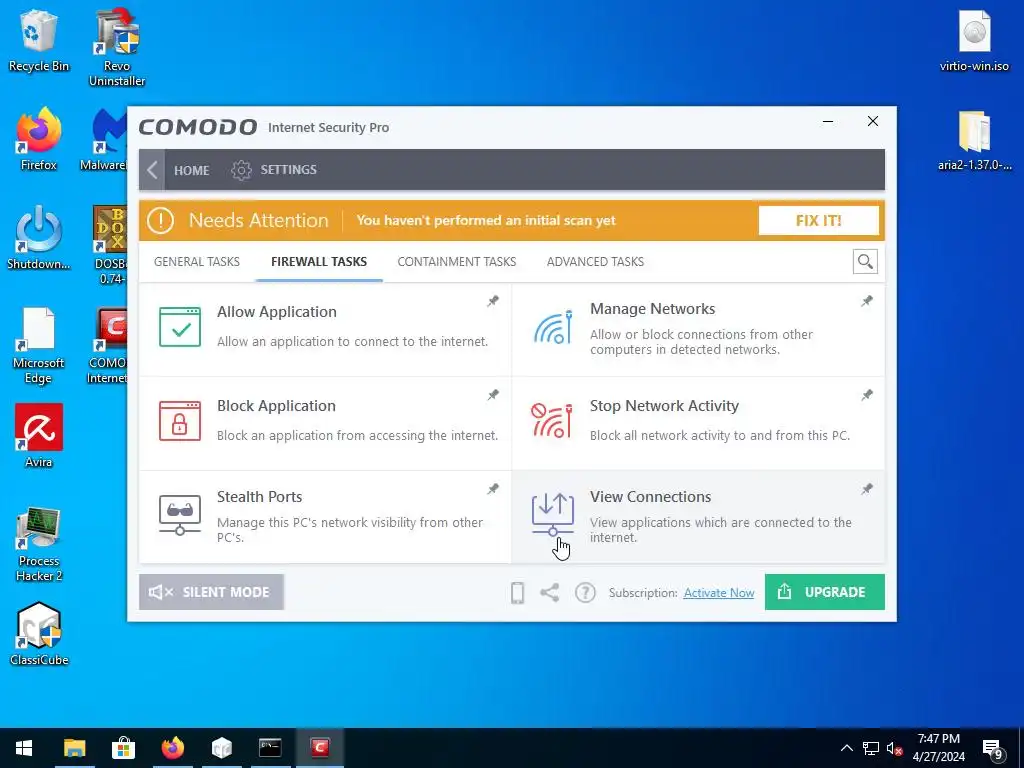The width and height of the screenshot is (1024, 768).
Task: Pin the View Connections task
Action: coord(867,489)
